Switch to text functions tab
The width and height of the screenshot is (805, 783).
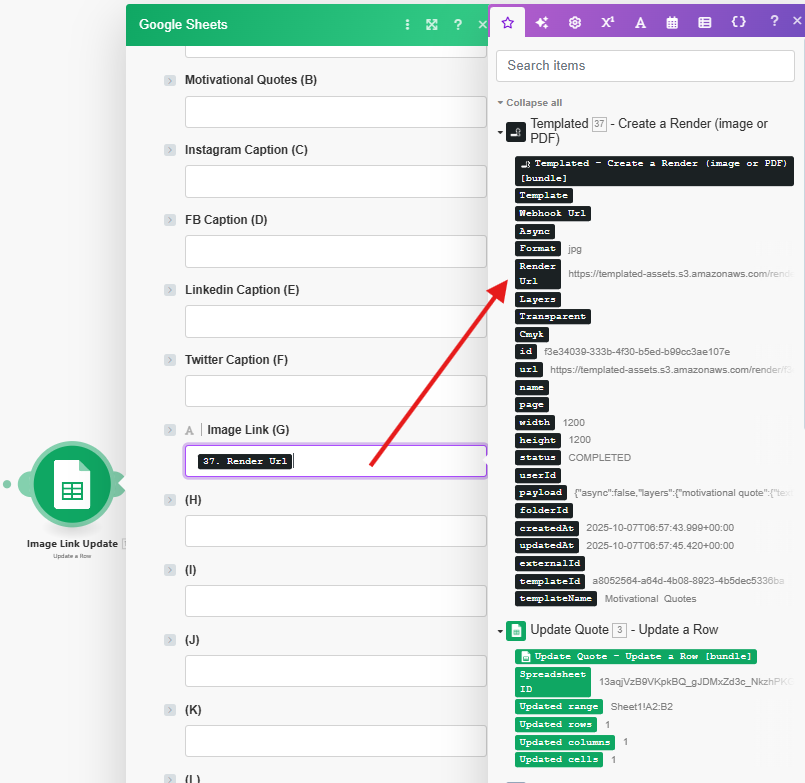(640, 23)
